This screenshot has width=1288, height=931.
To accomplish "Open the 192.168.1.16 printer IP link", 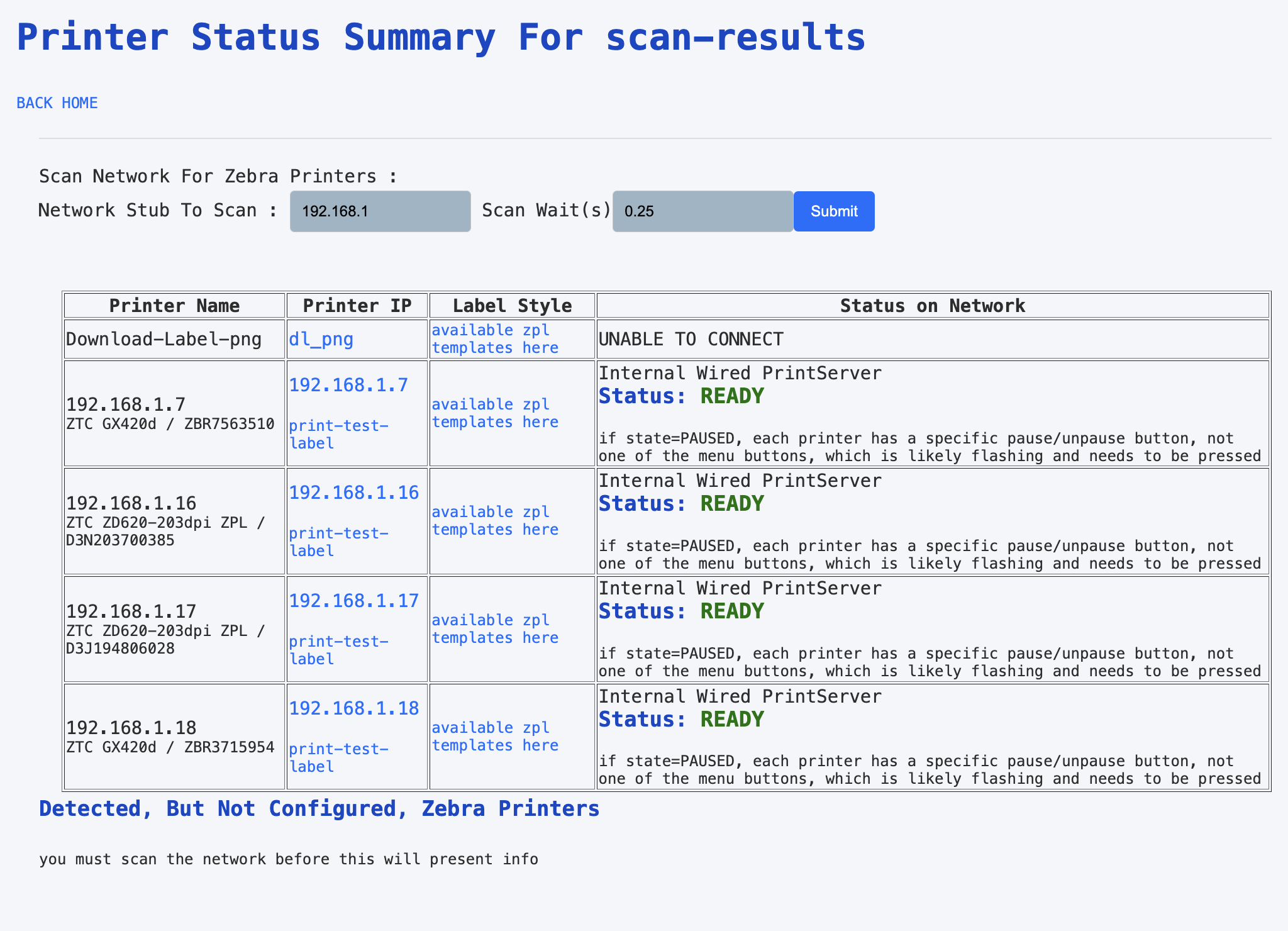I will point(353,493).
